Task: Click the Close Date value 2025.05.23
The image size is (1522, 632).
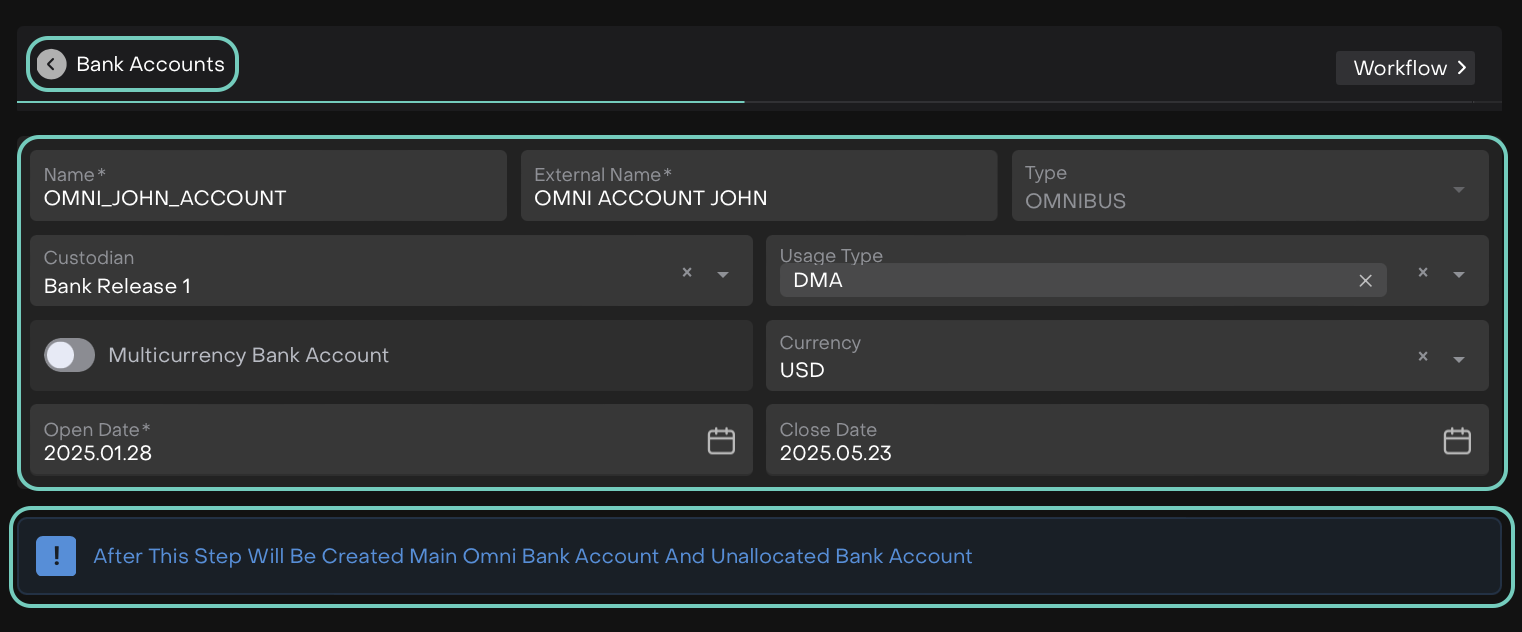Action: (835, 453)
